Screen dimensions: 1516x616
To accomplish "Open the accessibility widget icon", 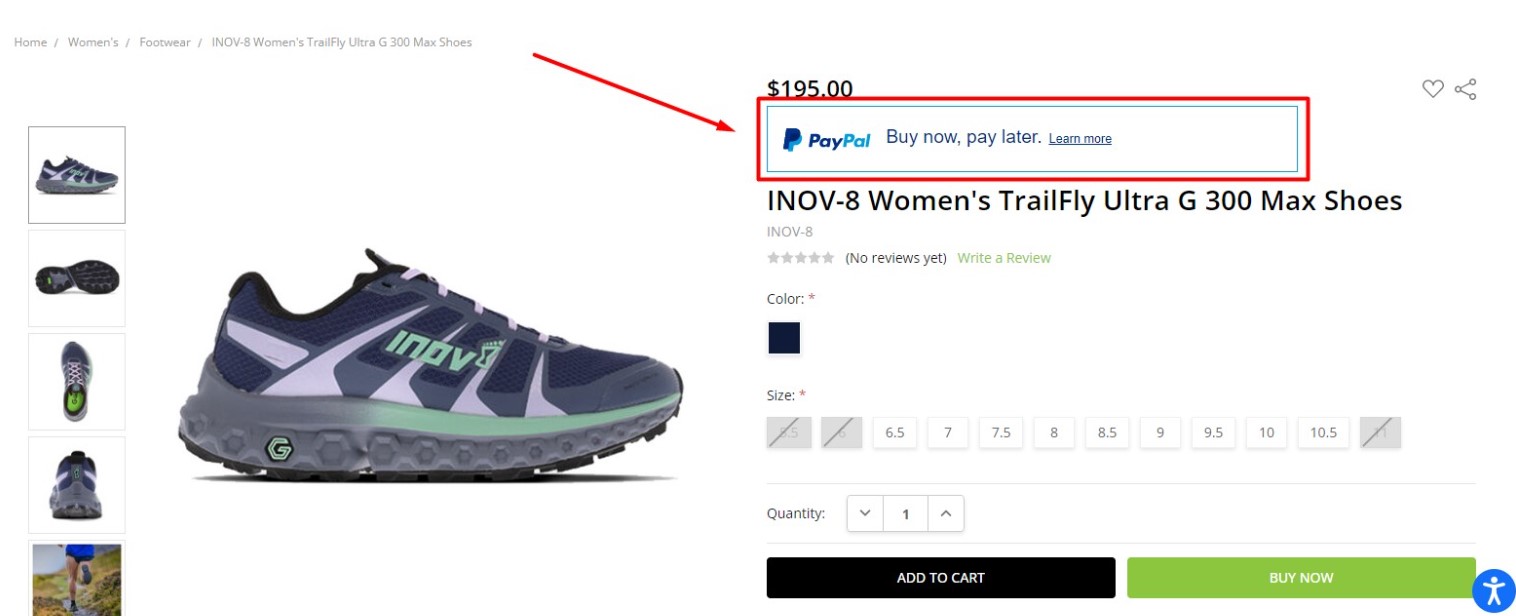I will [x=1493, y=589].
